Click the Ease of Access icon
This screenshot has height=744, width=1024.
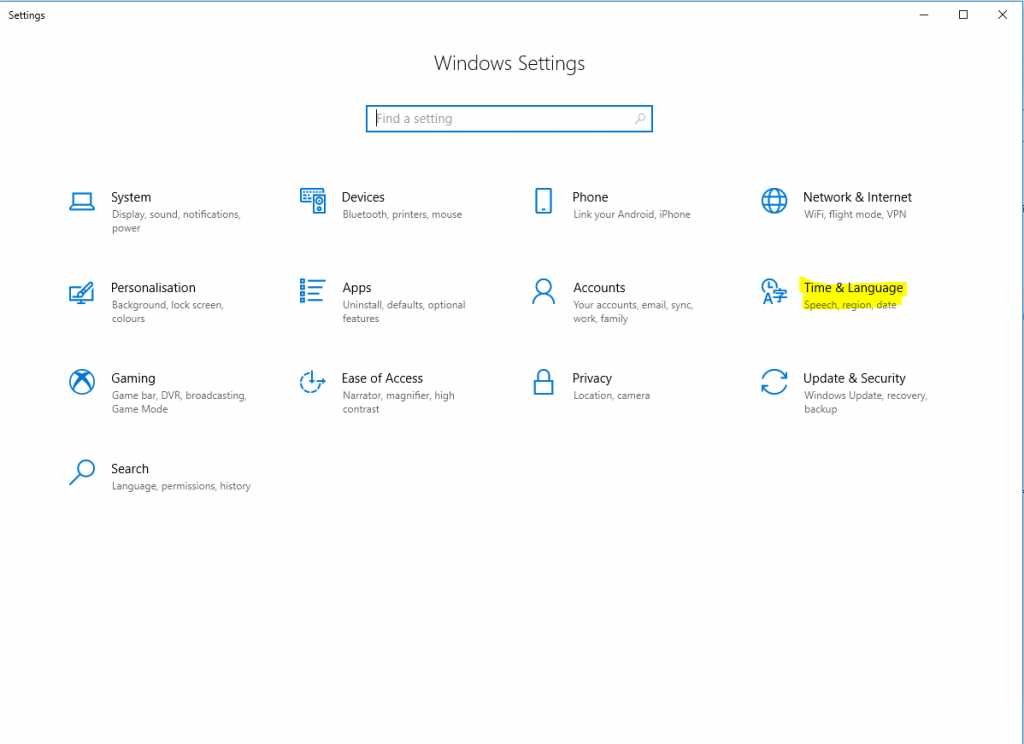click(x=312, y=381)
